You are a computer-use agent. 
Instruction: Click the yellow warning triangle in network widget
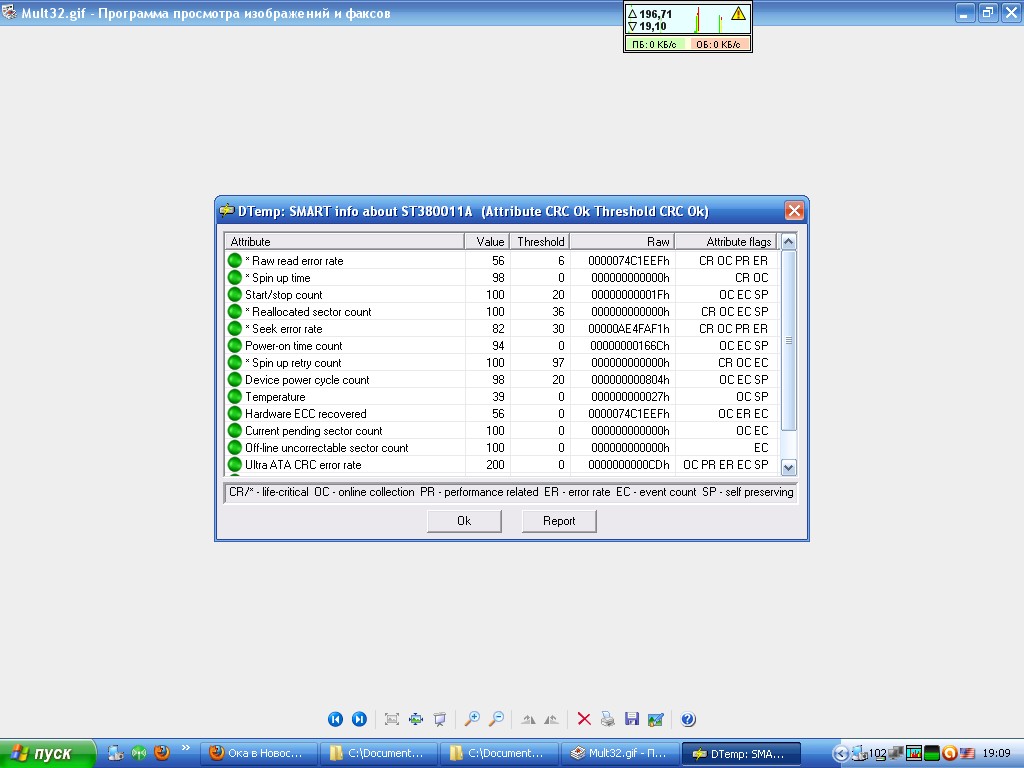(739, 13)
